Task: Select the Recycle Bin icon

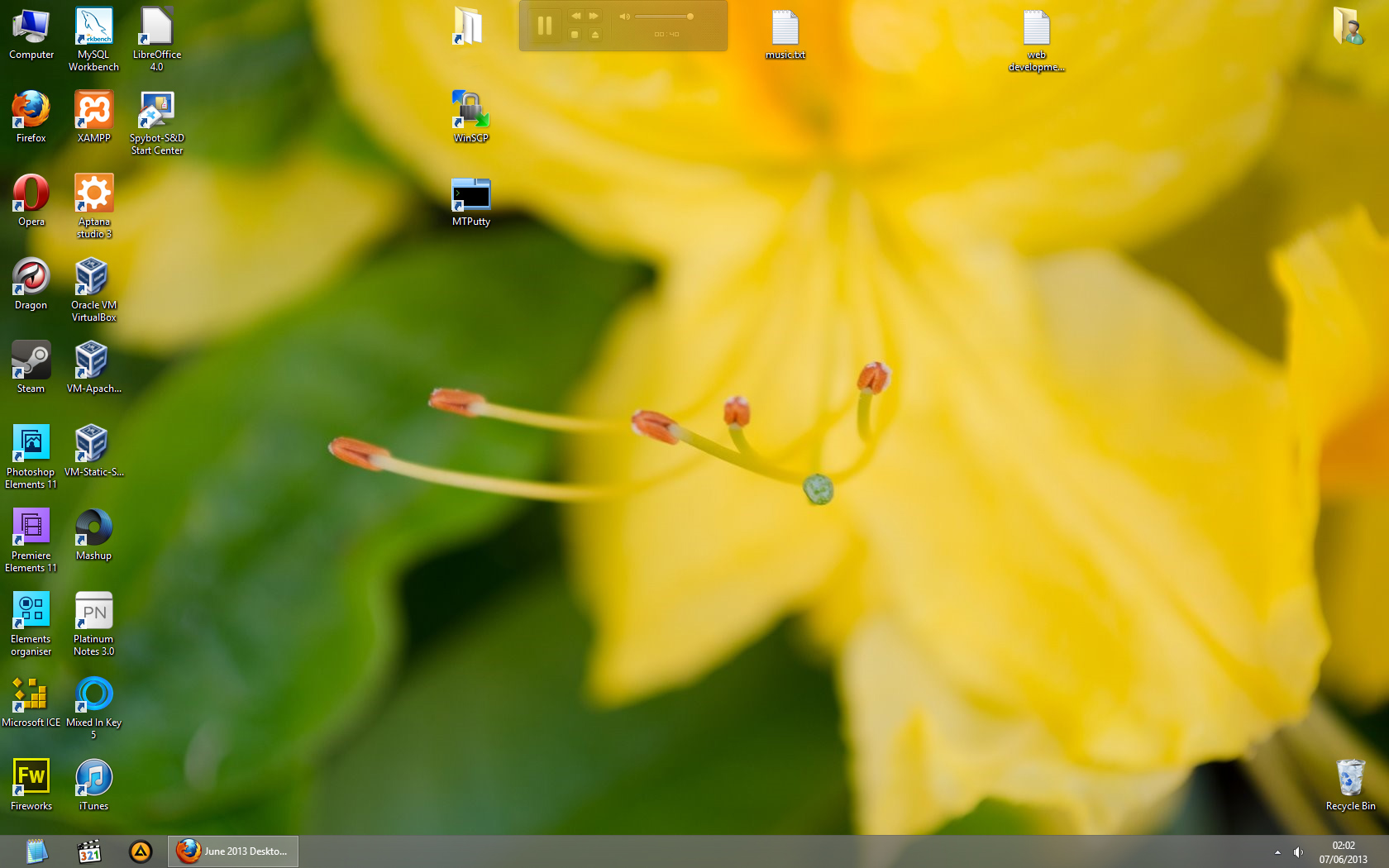Action: pyautogui.click(x=1350, y=779)
